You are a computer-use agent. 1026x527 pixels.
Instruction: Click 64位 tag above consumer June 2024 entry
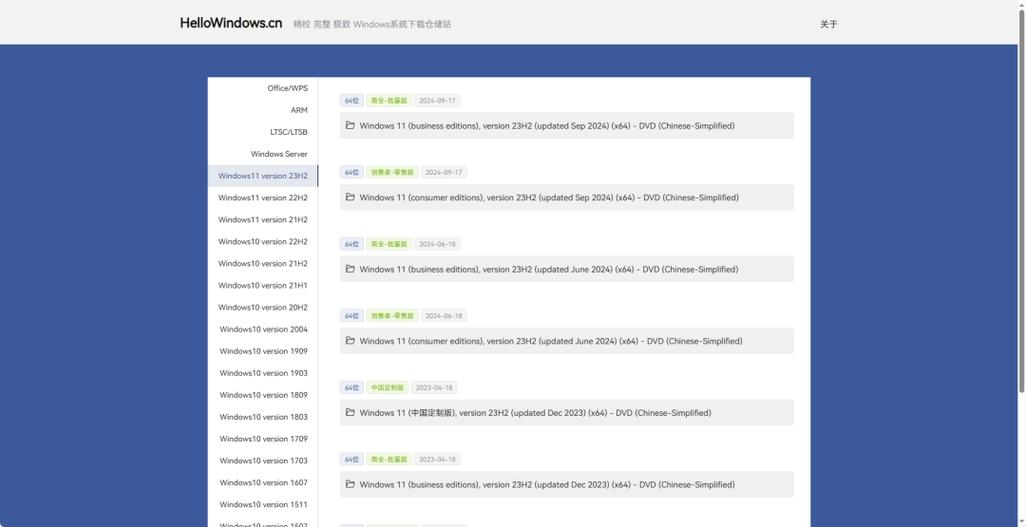[352, 316]
